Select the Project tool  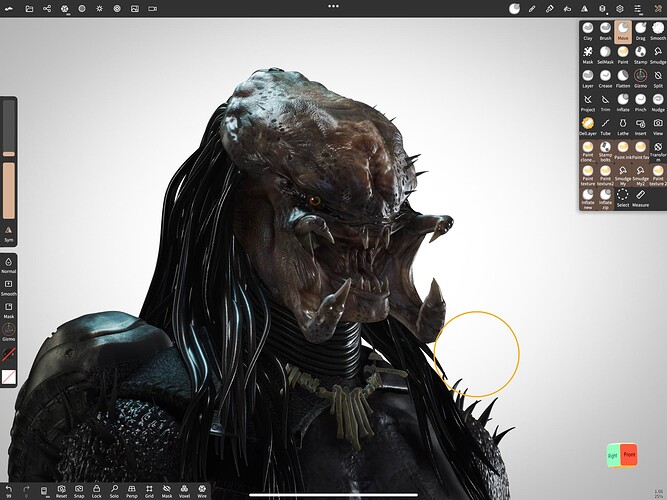[587, 103]
